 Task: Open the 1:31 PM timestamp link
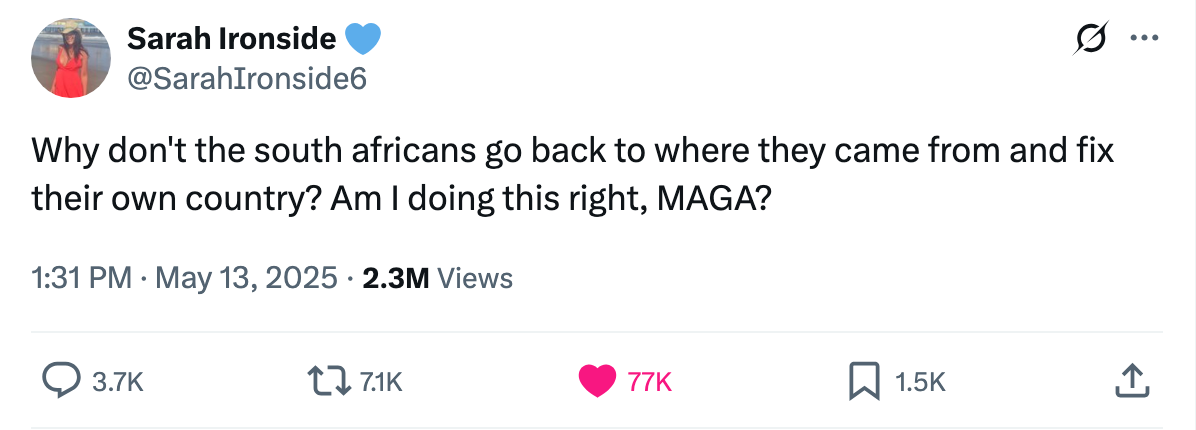pos(81,278)
